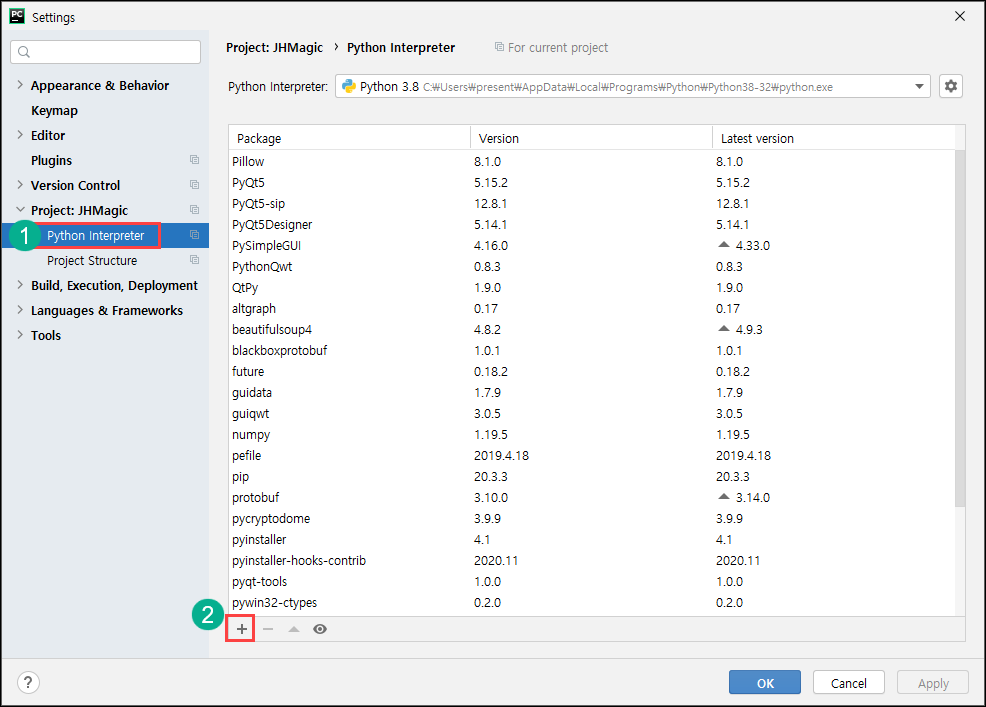Image resolution: width=986 pixels, height=707 pixels.
Task: Click the Cancel button
Action: pos(848,682)
